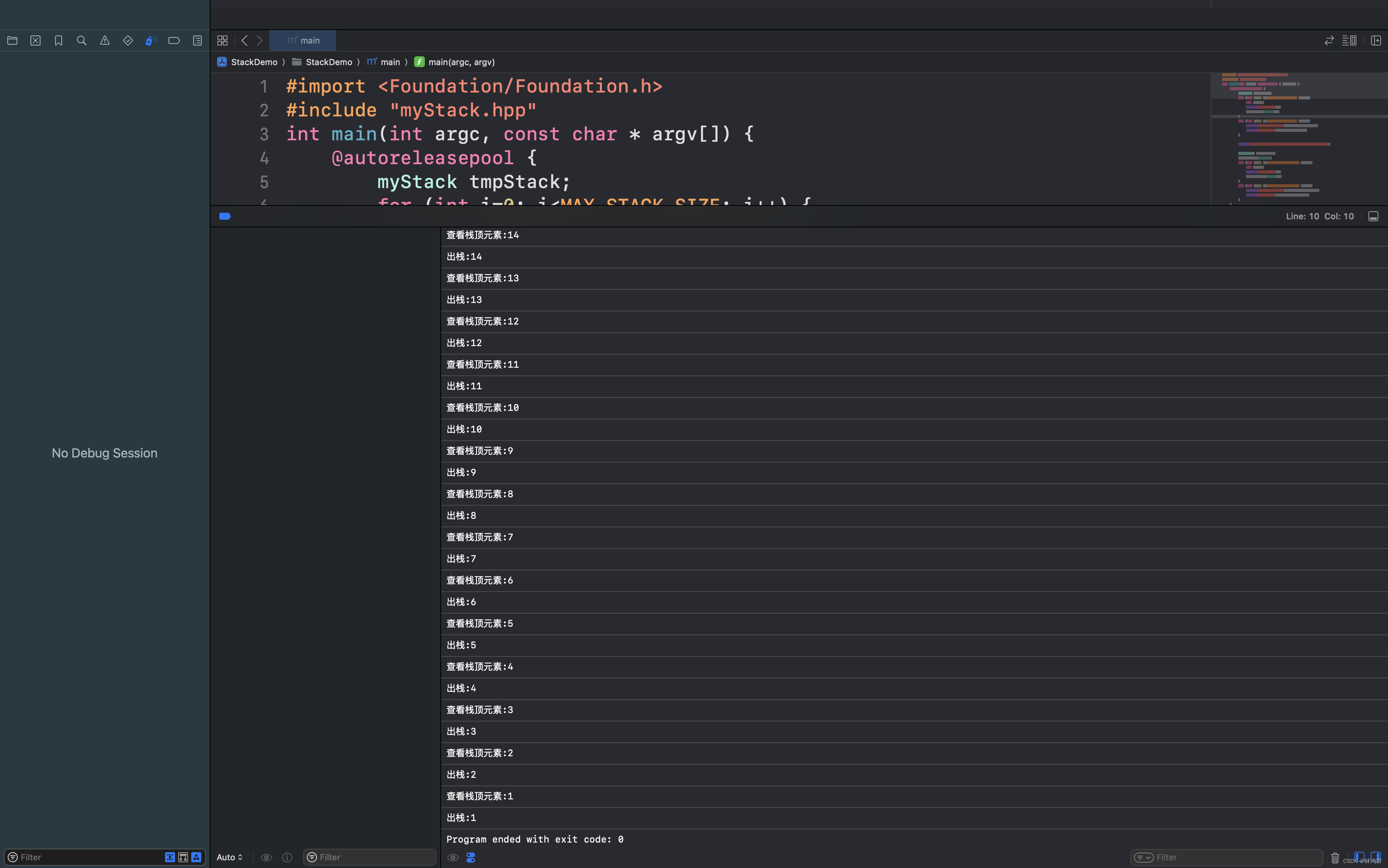
Task: Toggle the variables view pane button
Action: pos(1359,856)
